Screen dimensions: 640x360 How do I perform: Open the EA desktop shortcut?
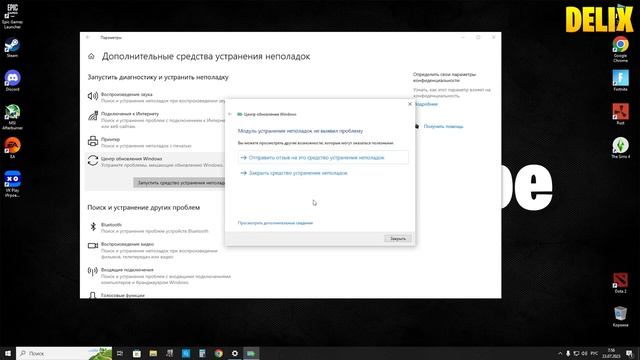(12, 148)
